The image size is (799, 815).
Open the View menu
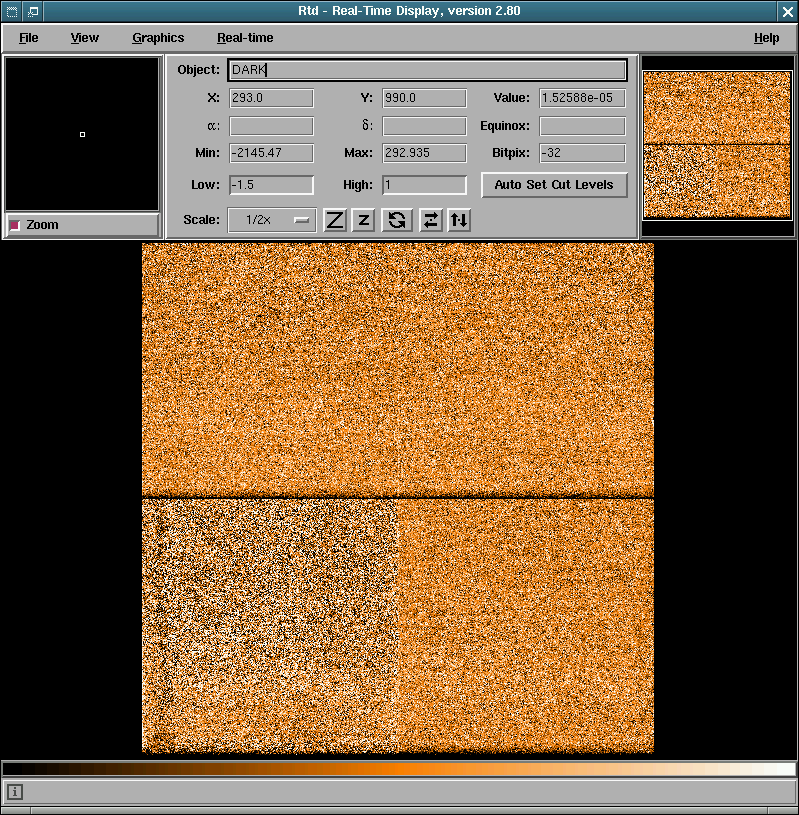pos(85,38)
